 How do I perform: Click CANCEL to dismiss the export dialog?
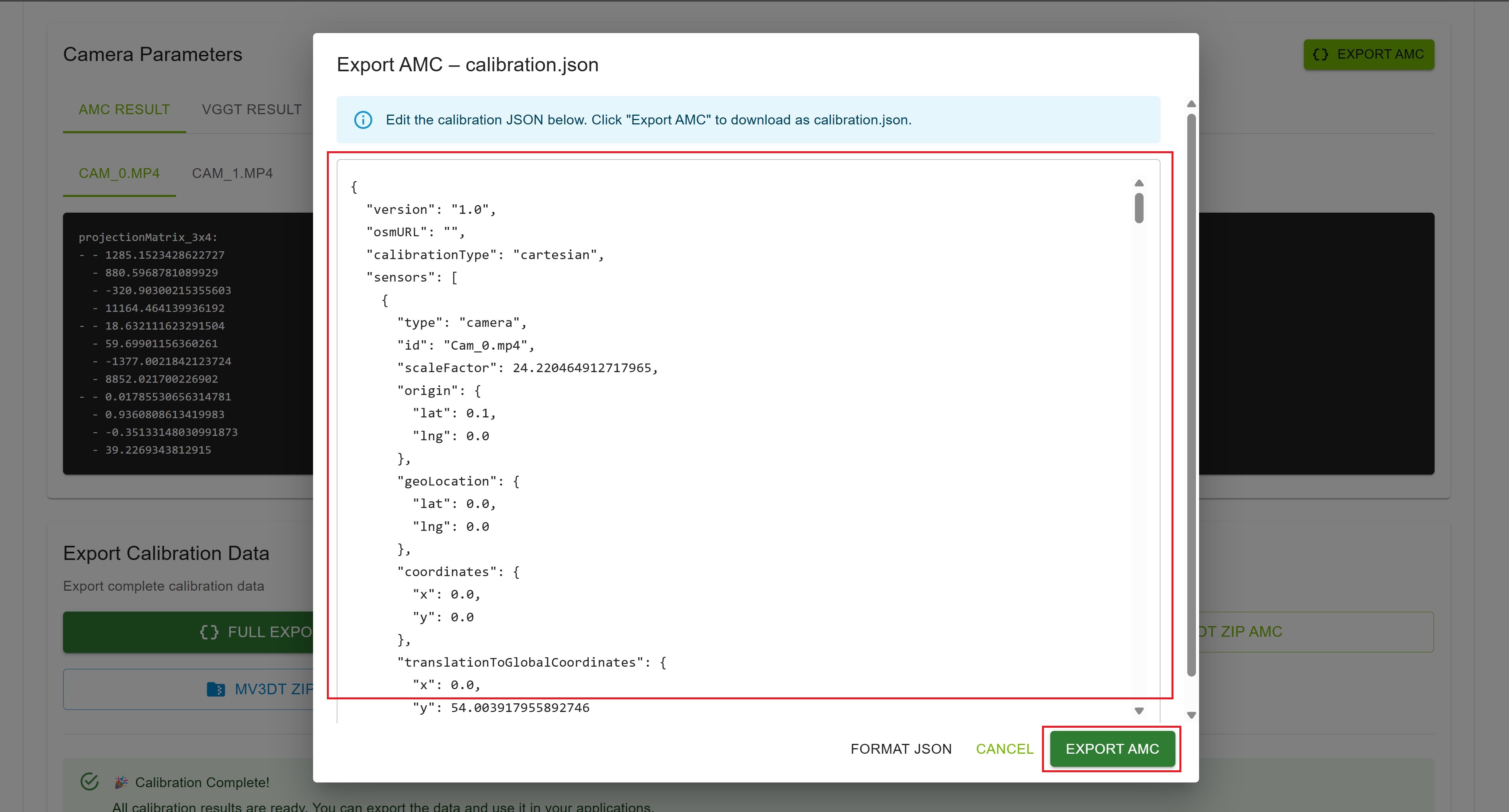tap(1004, 749)
